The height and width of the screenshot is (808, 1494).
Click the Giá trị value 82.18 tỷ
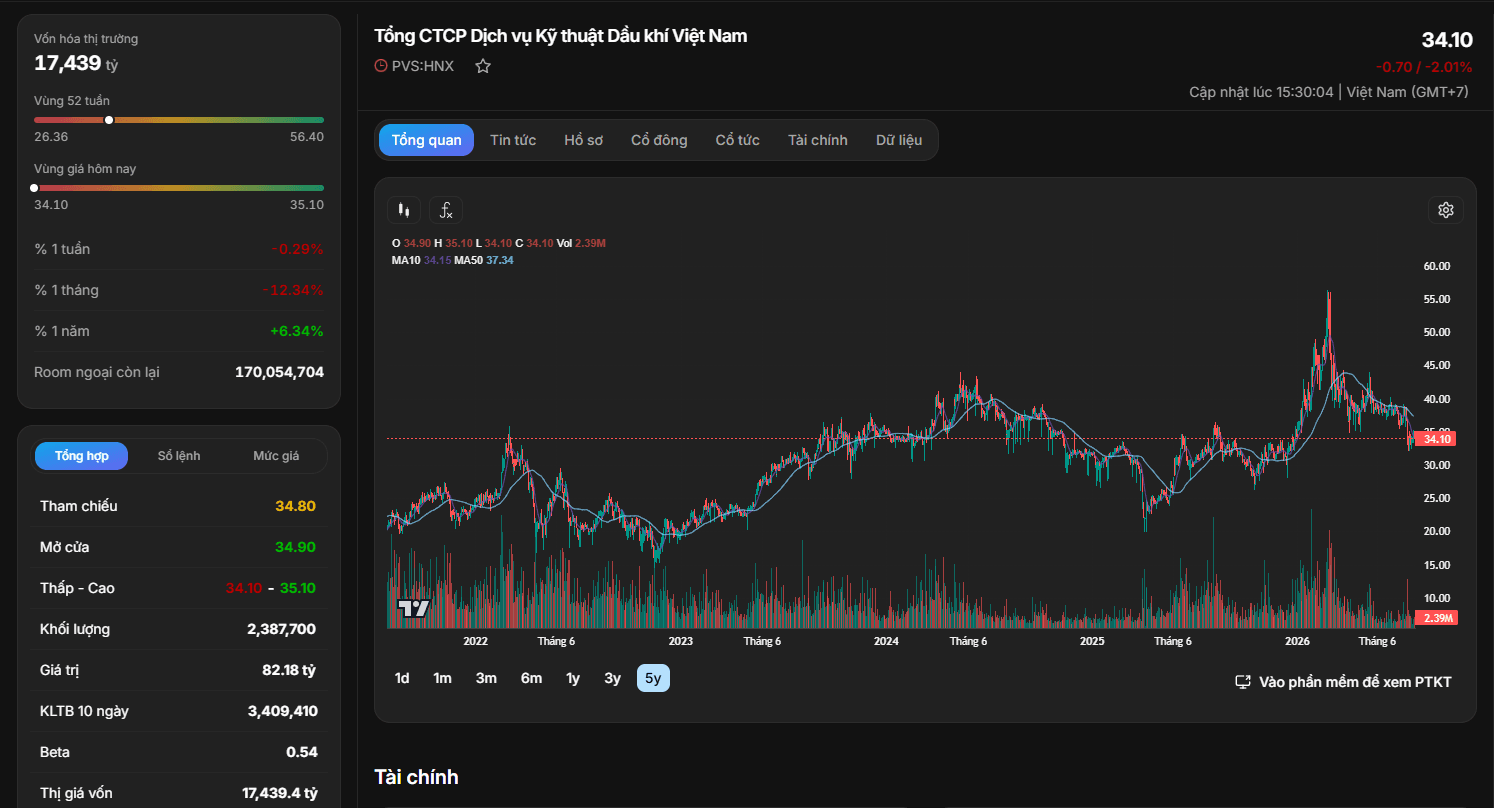289,670
